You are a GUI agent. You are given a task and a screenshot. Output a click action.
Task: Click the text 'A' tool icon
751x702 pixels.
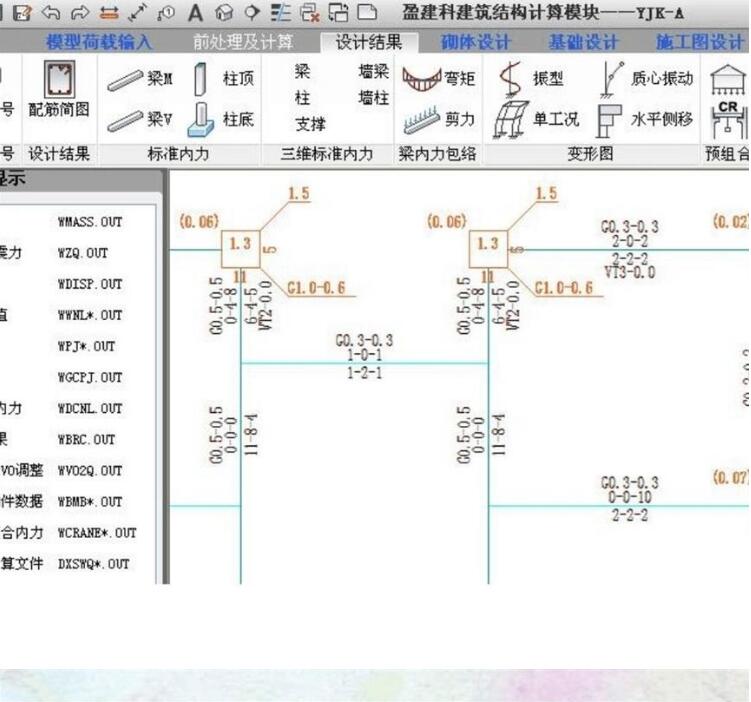tap(196, 12)
